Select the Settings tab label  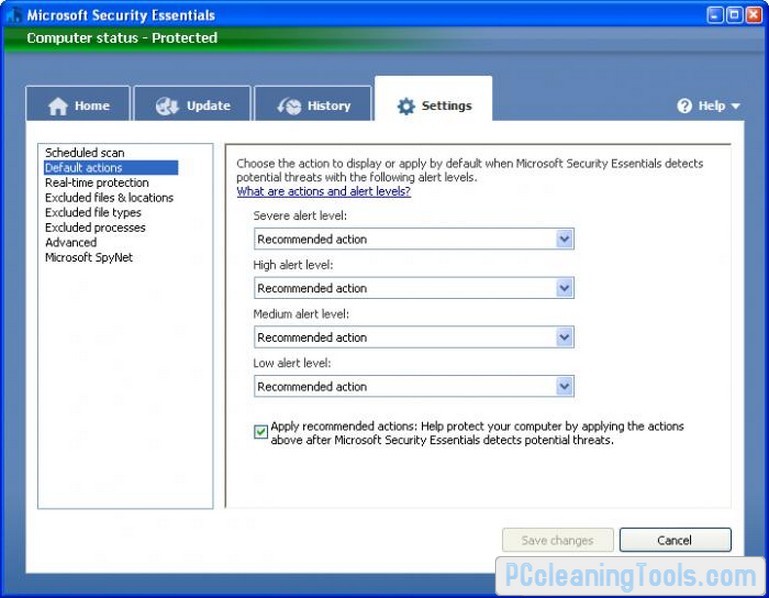coord(446,105)
